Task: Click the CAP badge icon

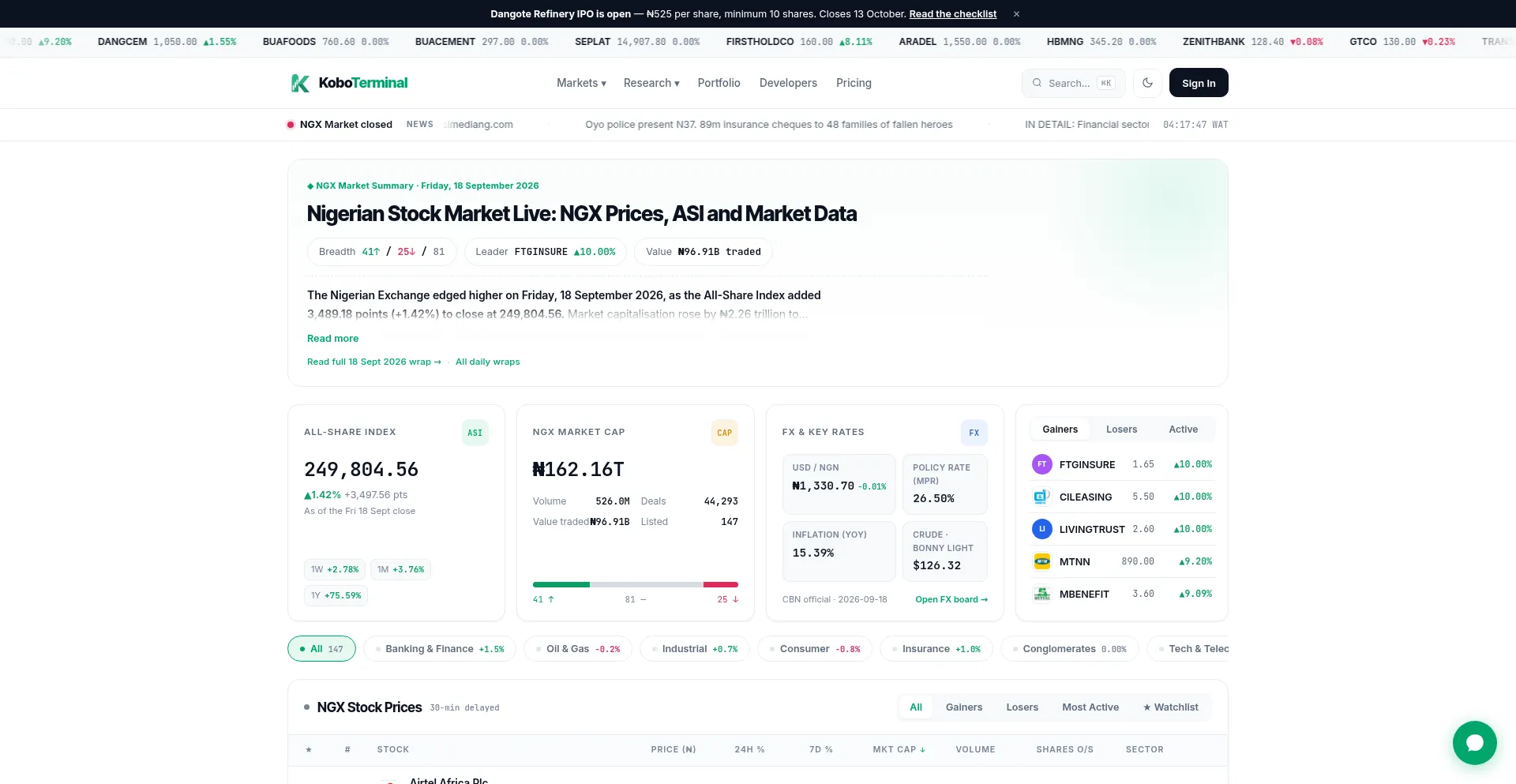Action: click(724, 433)
